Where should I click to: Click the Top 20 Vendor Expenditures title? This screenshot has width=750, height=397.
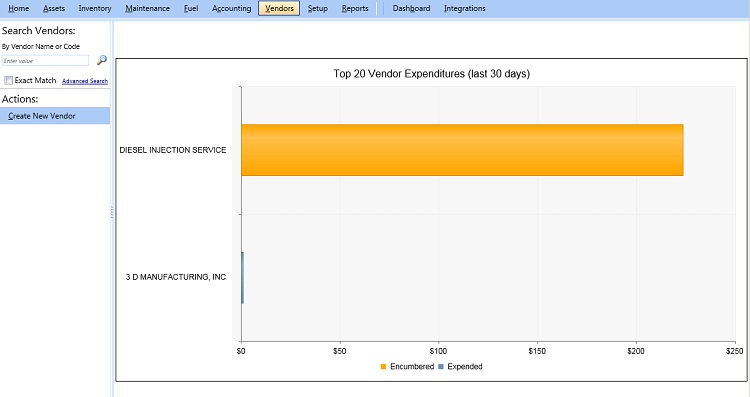[431, 74]
